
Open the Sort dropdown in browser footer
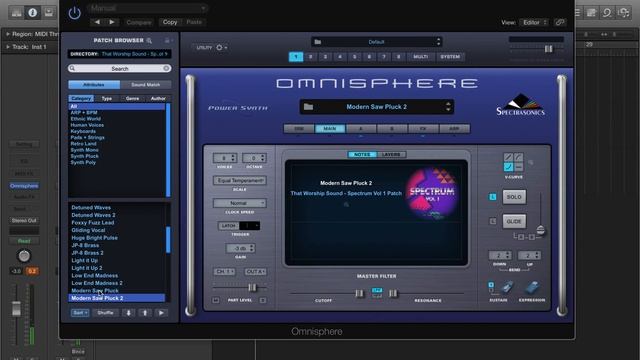pyautogui.click(x=80, y=313)
